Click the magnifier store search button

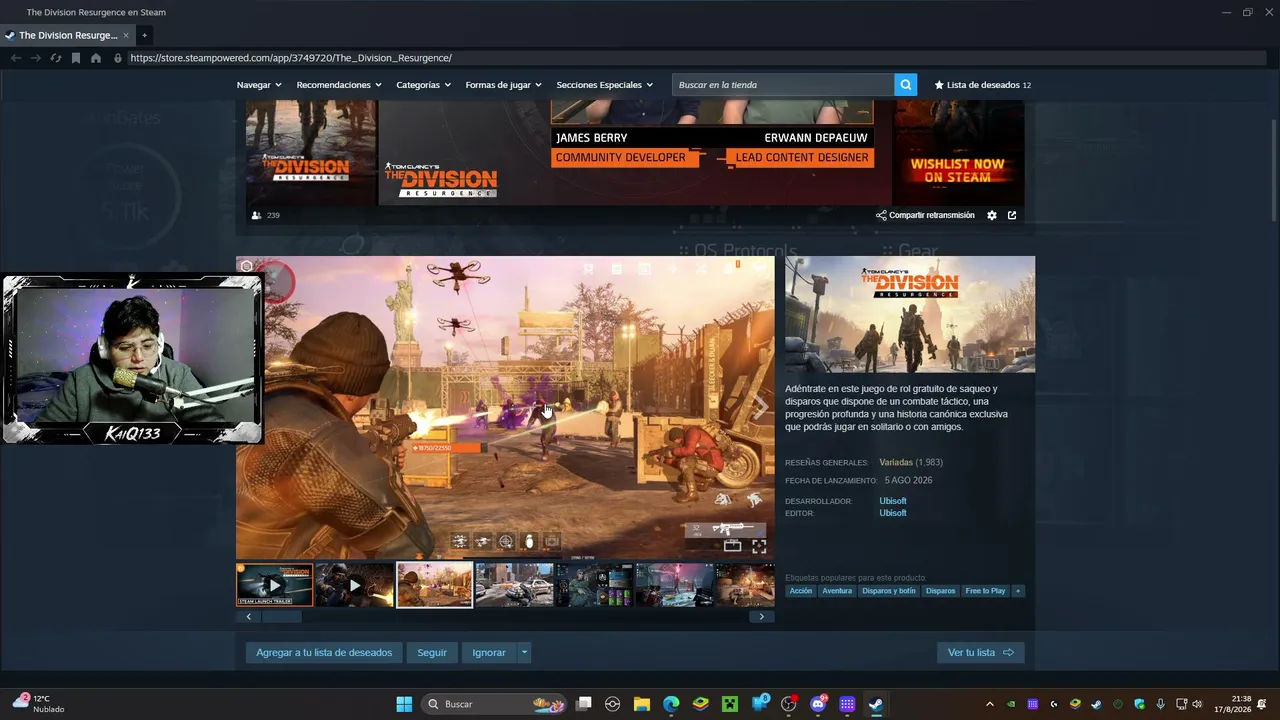[906, 85]
